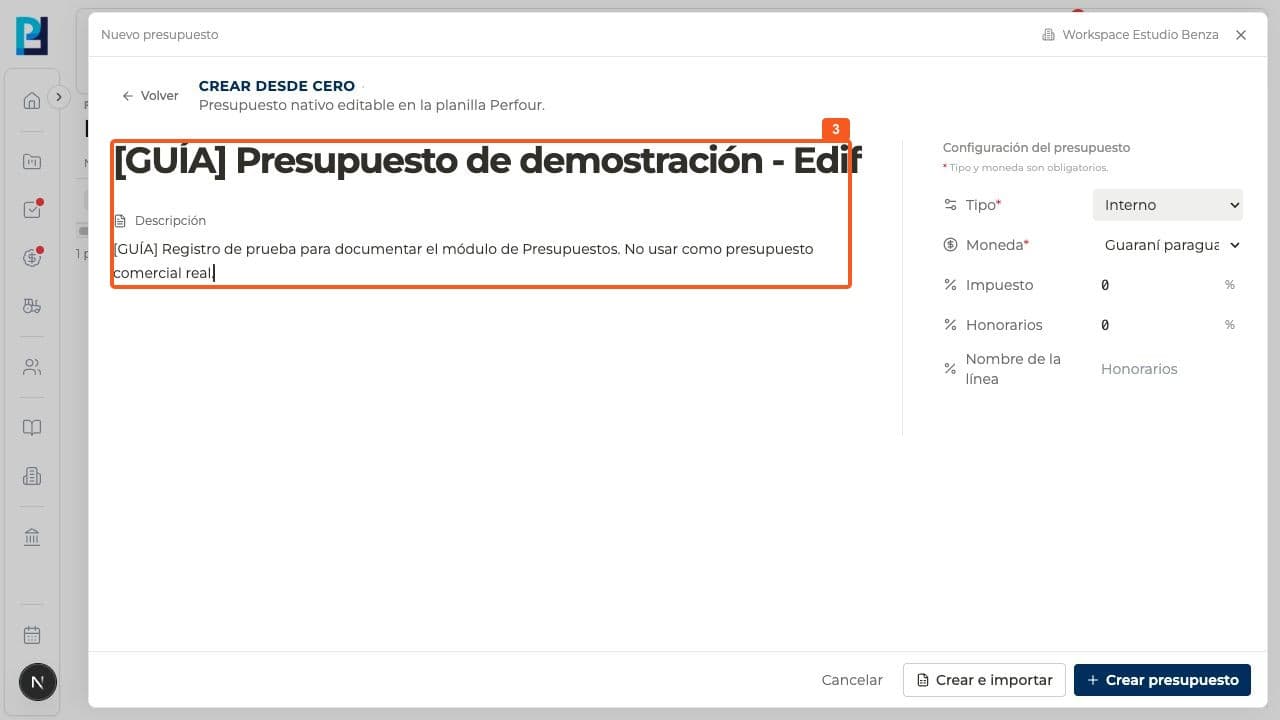Image resolution: width=1280 pixels, height=720 pixels.
Task: Open the home icon in the sidebar
Action: (32, 100)
